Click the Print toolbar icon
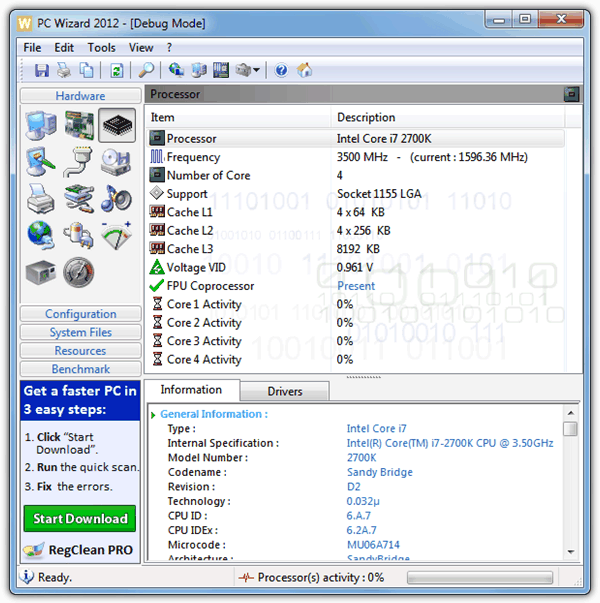The image size is (600, 603). coord(64,70)
